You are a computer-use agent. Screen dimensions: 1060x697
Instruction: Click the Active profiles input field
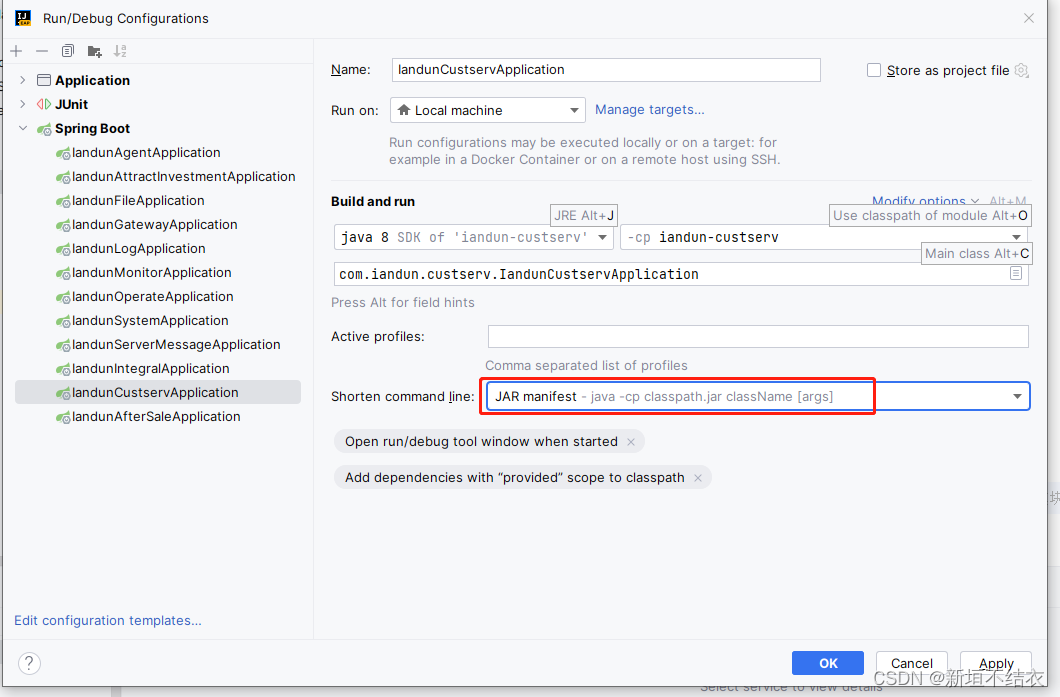(758, 337)
